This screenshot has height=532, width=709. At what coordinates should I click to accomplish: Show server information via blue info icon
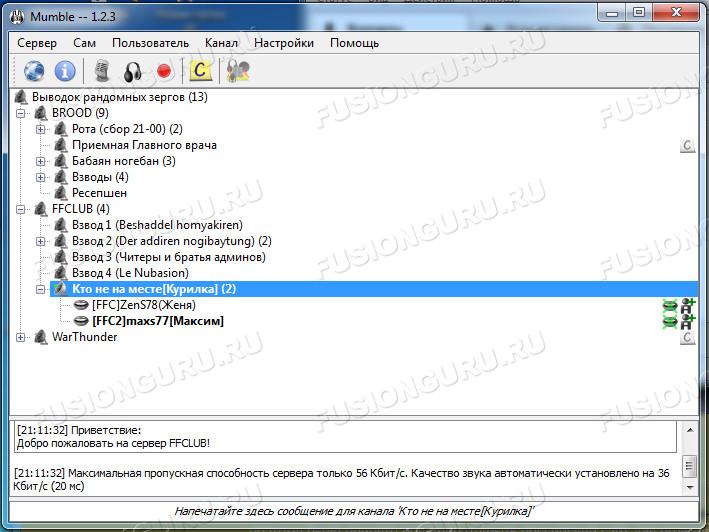point(65,71)
